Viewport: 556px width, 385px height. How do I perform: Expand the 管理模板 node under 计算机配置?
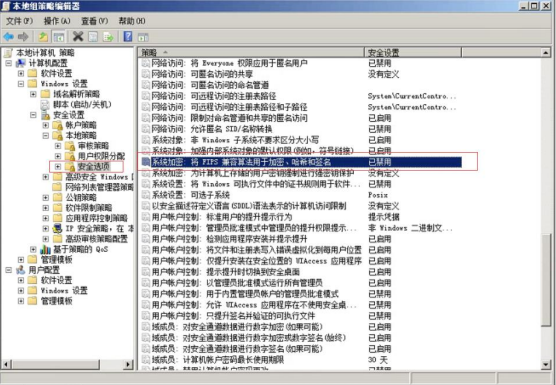tap(21, 260)
